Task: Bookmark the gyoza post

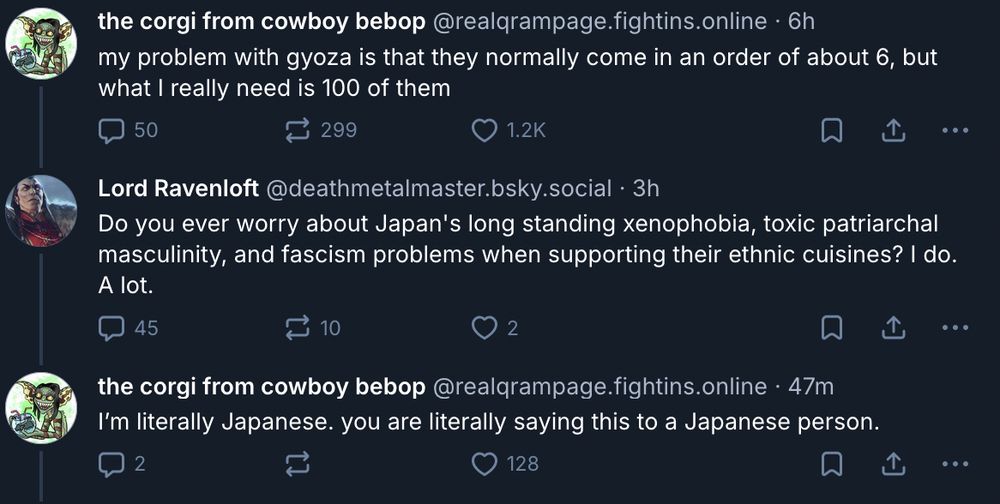Action: (831, 130)
